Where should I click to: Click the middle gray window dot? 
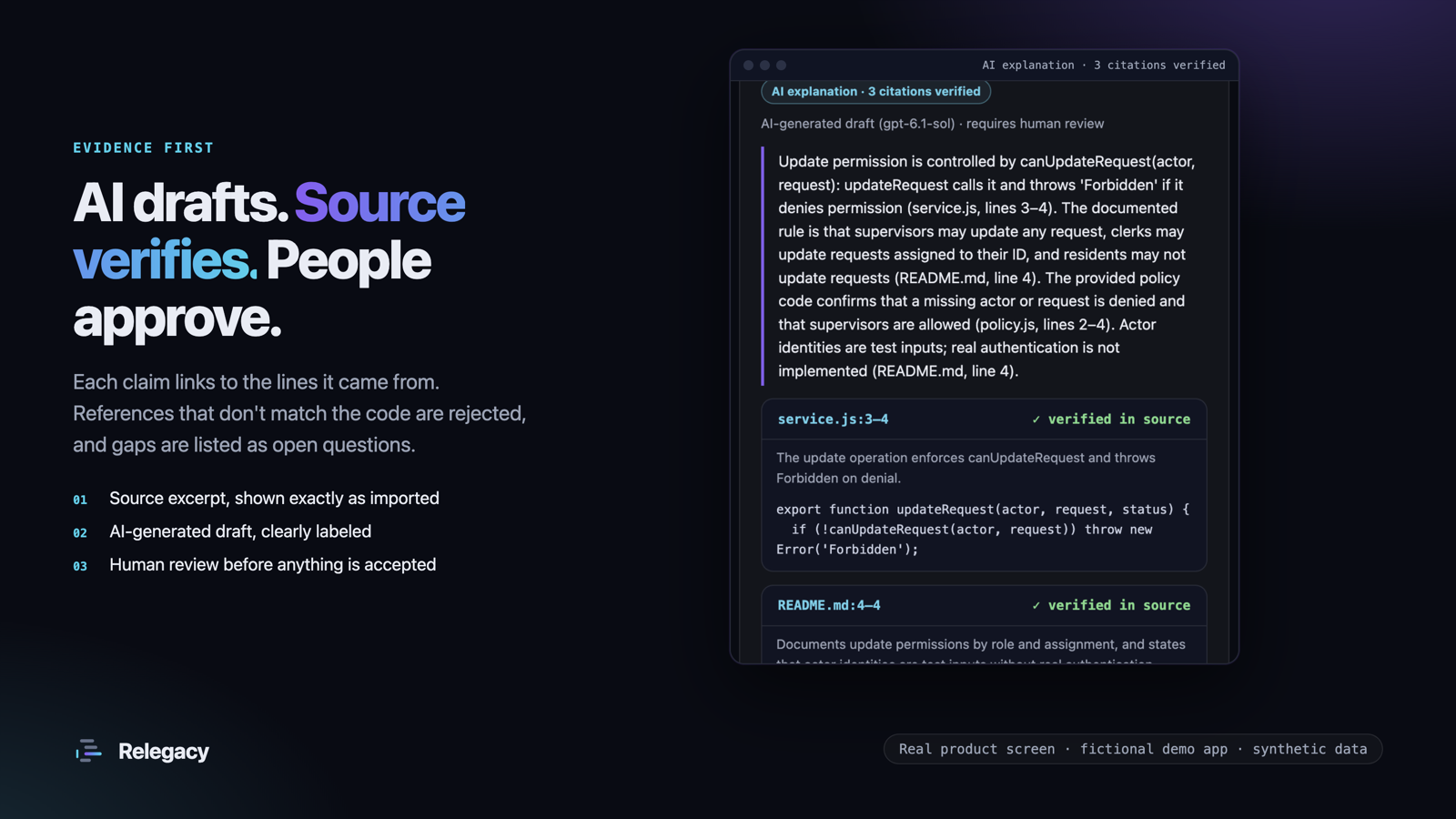tap(764, 66)
